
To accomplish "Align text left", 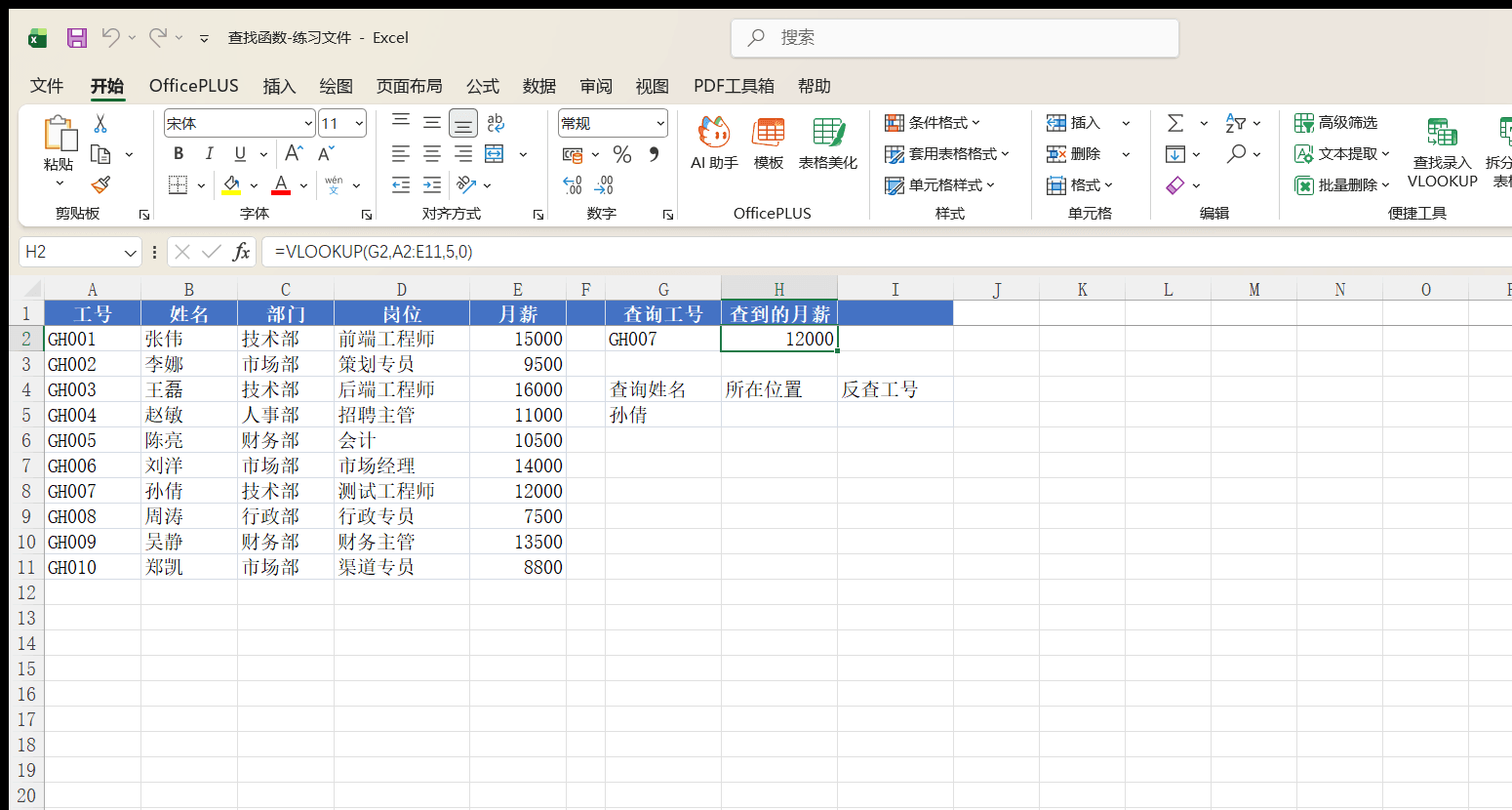I will coord(401,153).
